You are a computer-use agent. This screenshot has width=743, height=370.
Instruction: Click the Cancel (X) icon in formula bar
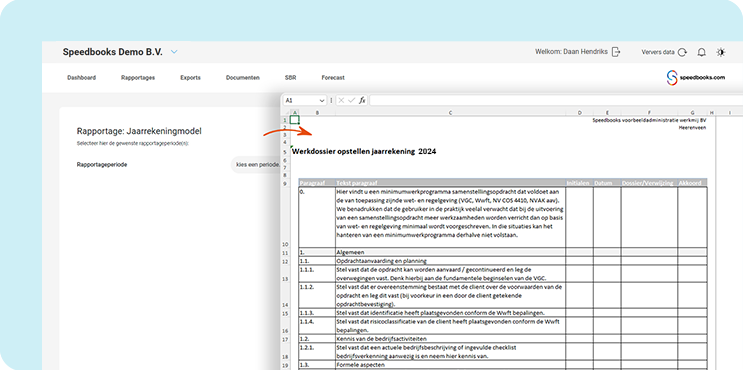[x=341, y=100]
